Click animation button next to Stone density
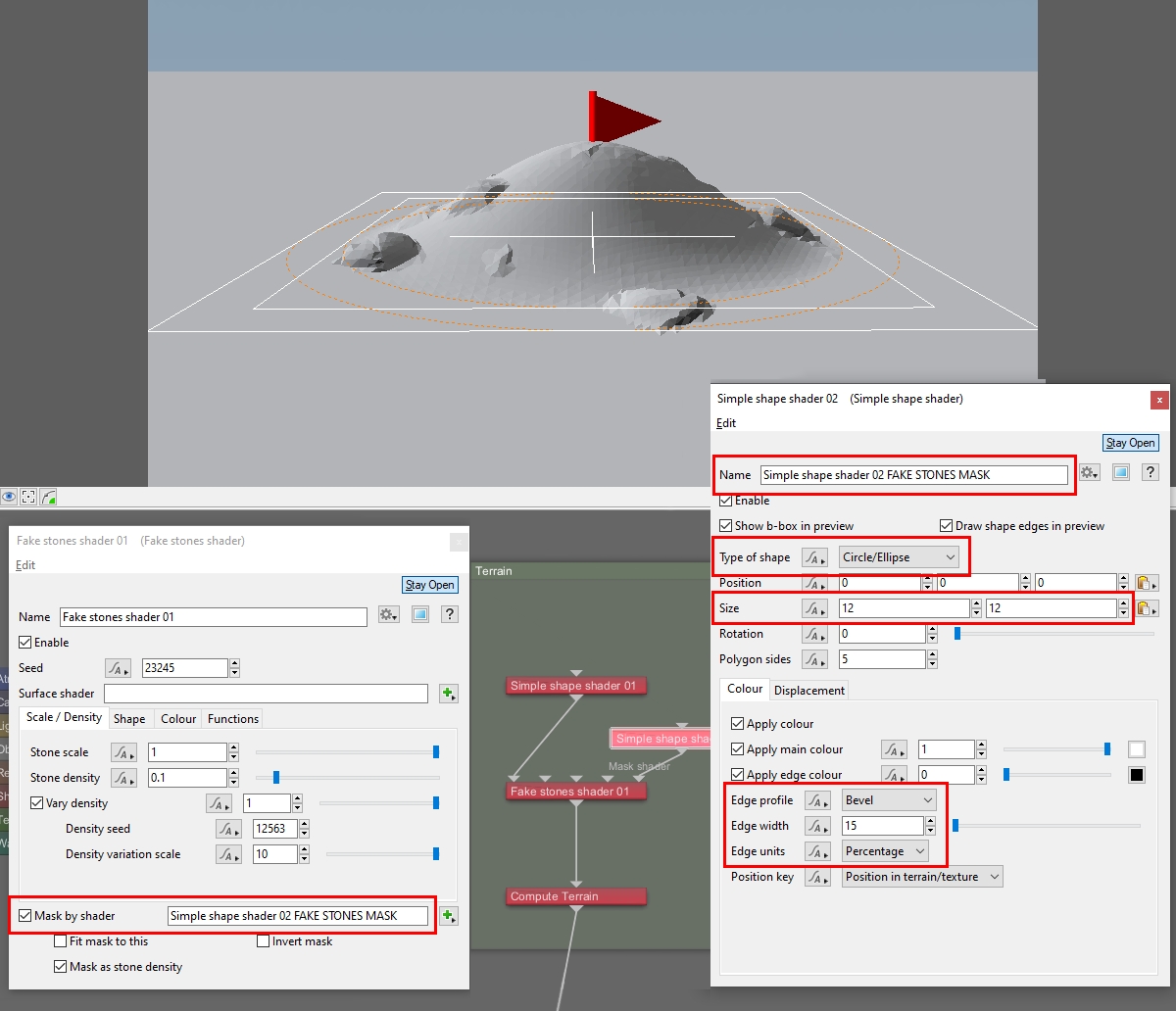The height and width of the screenshot is (1011, 1176). coord(123,778)
